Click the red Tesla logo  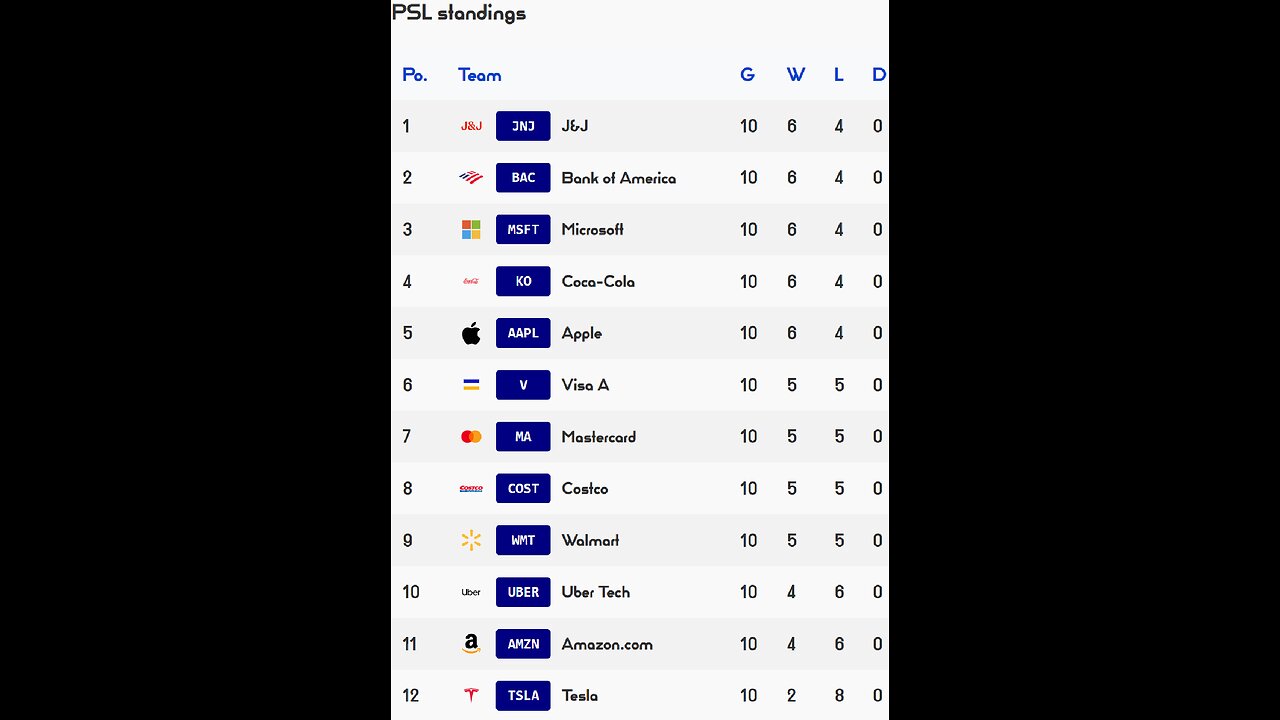tap(471, 696)
